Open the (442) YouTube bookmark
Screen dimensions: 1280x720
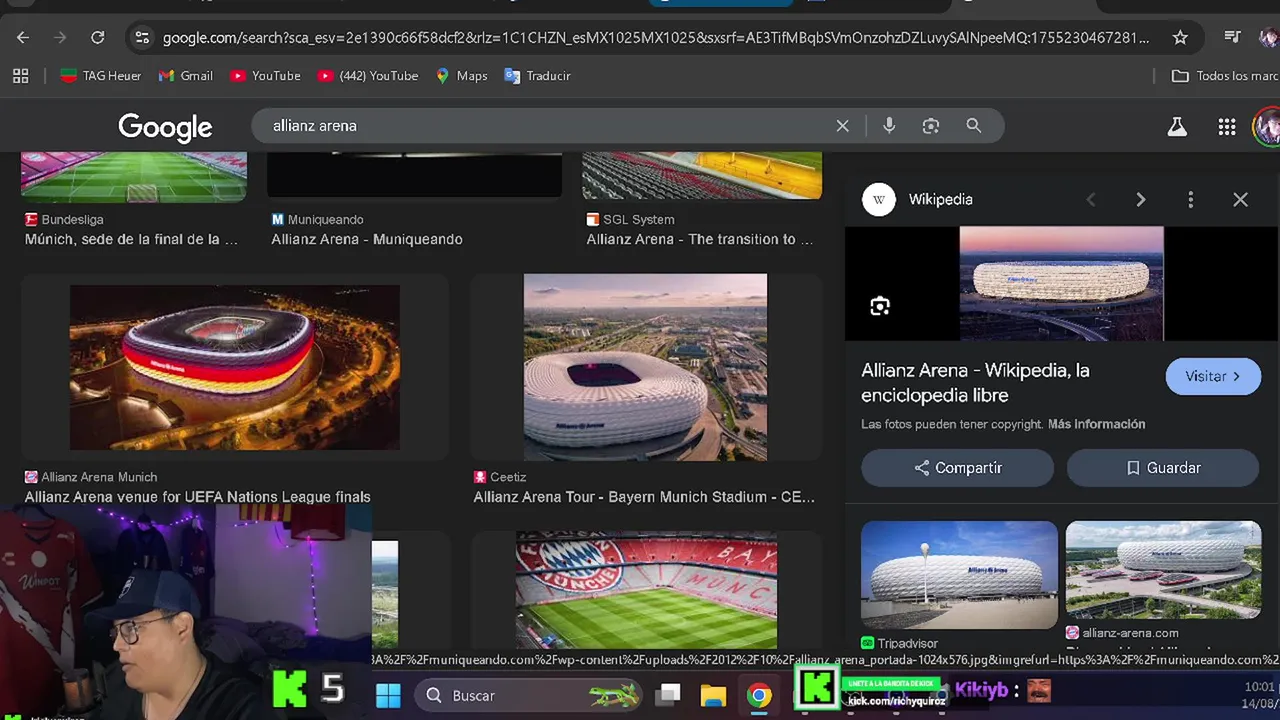click(368, 76)
